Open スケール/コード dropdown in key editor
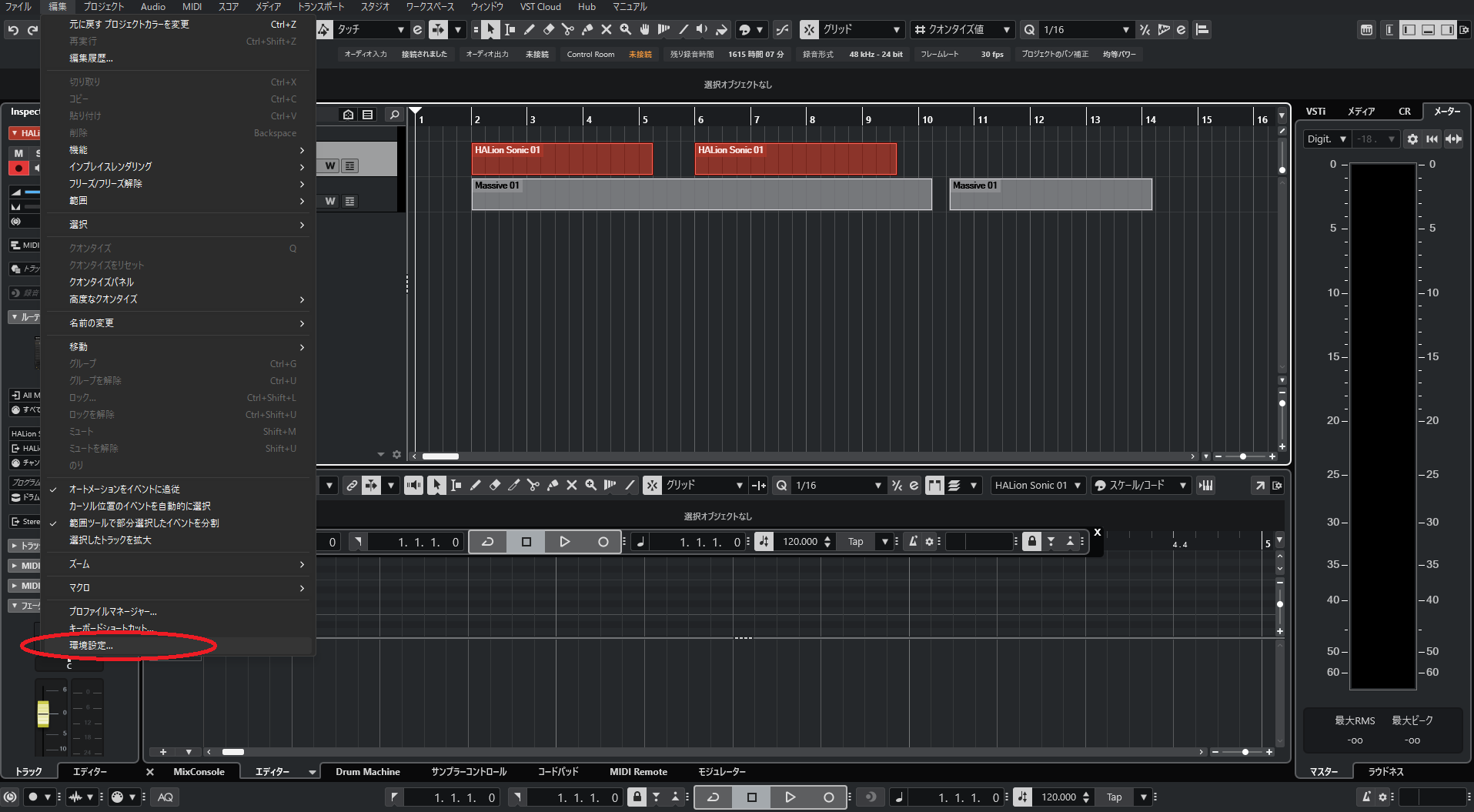Screen dimensions: 1474x812 (1141, 485)
